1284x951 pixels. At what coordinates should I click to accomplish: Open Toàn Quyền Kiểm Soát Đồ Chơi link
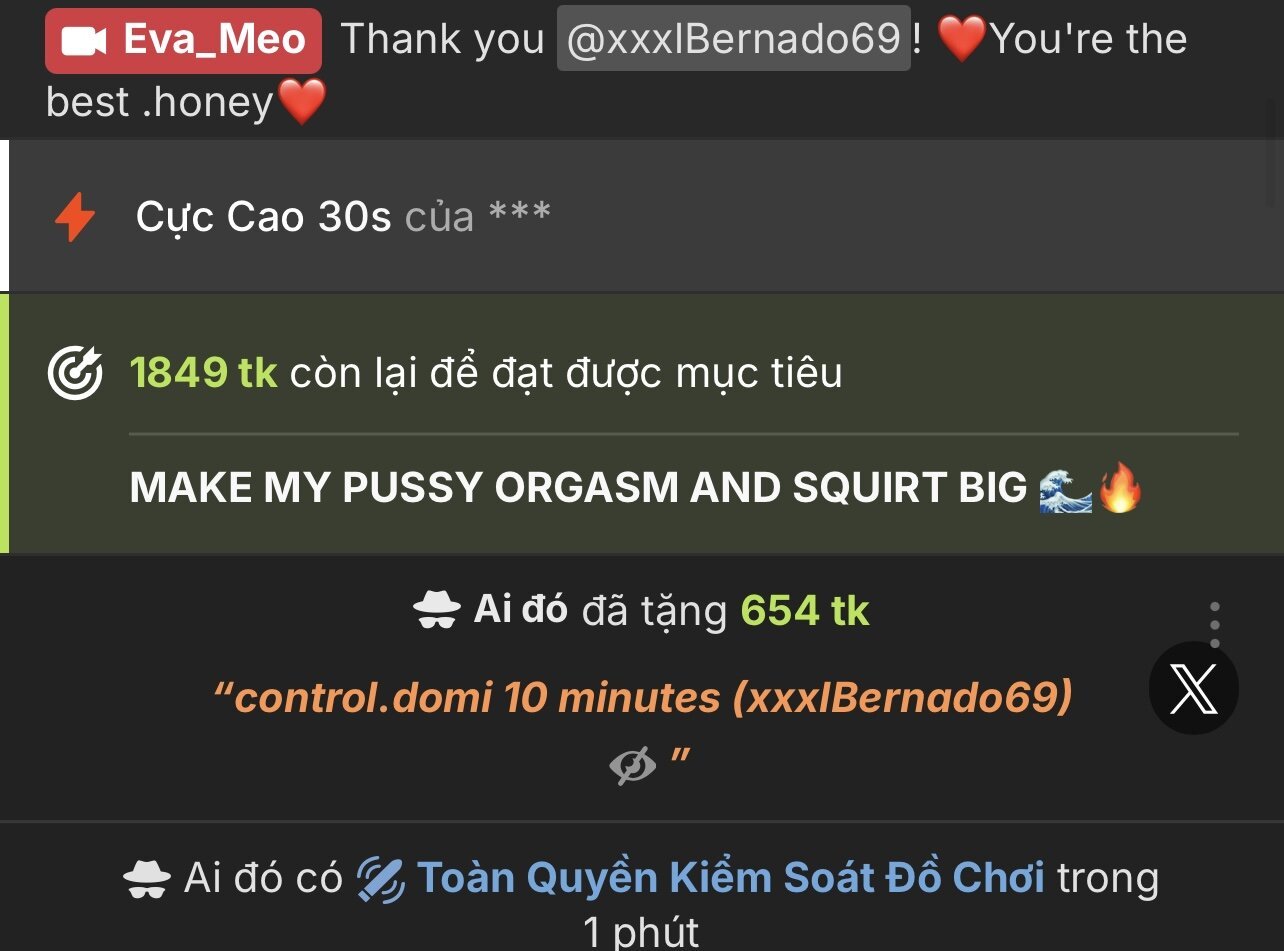[x=731, y=878]
